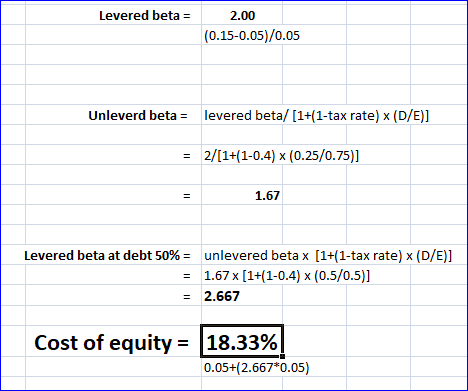Click the fill handle of the 18.33% cell
Screen dimensions: 468x391
click(x=282, y=356)
